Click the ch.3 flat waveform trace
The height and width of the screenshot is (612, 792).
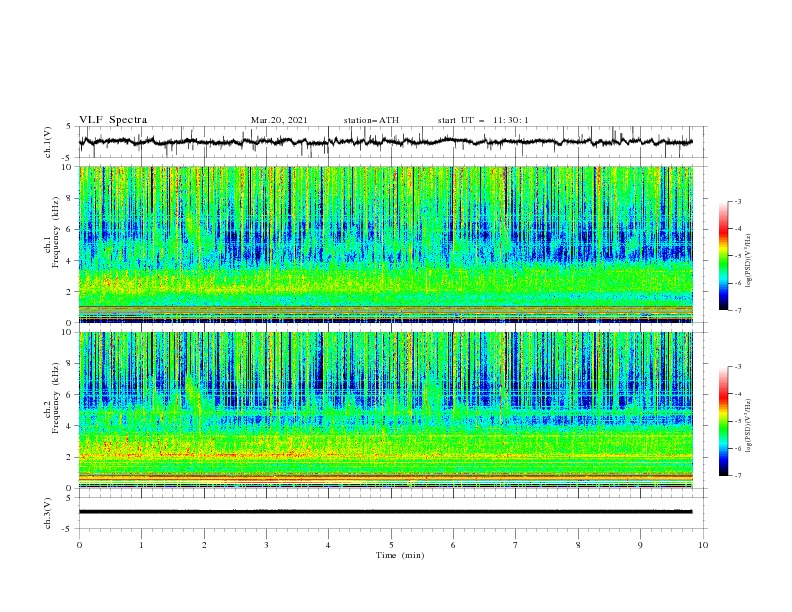point(385,512)
